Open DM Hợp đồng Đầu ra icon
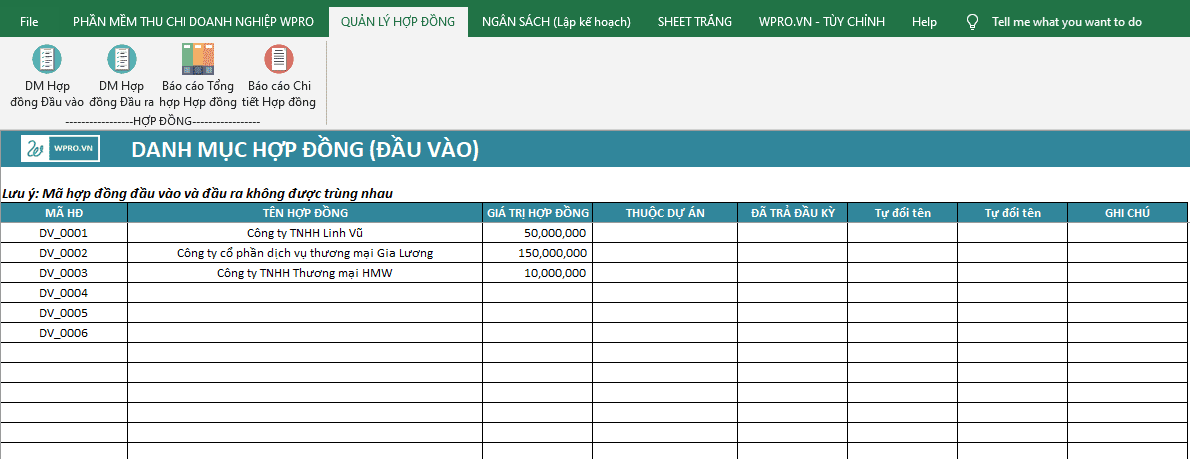The image size is (1190, 459). pyautogui.click(x=121, y=59)
